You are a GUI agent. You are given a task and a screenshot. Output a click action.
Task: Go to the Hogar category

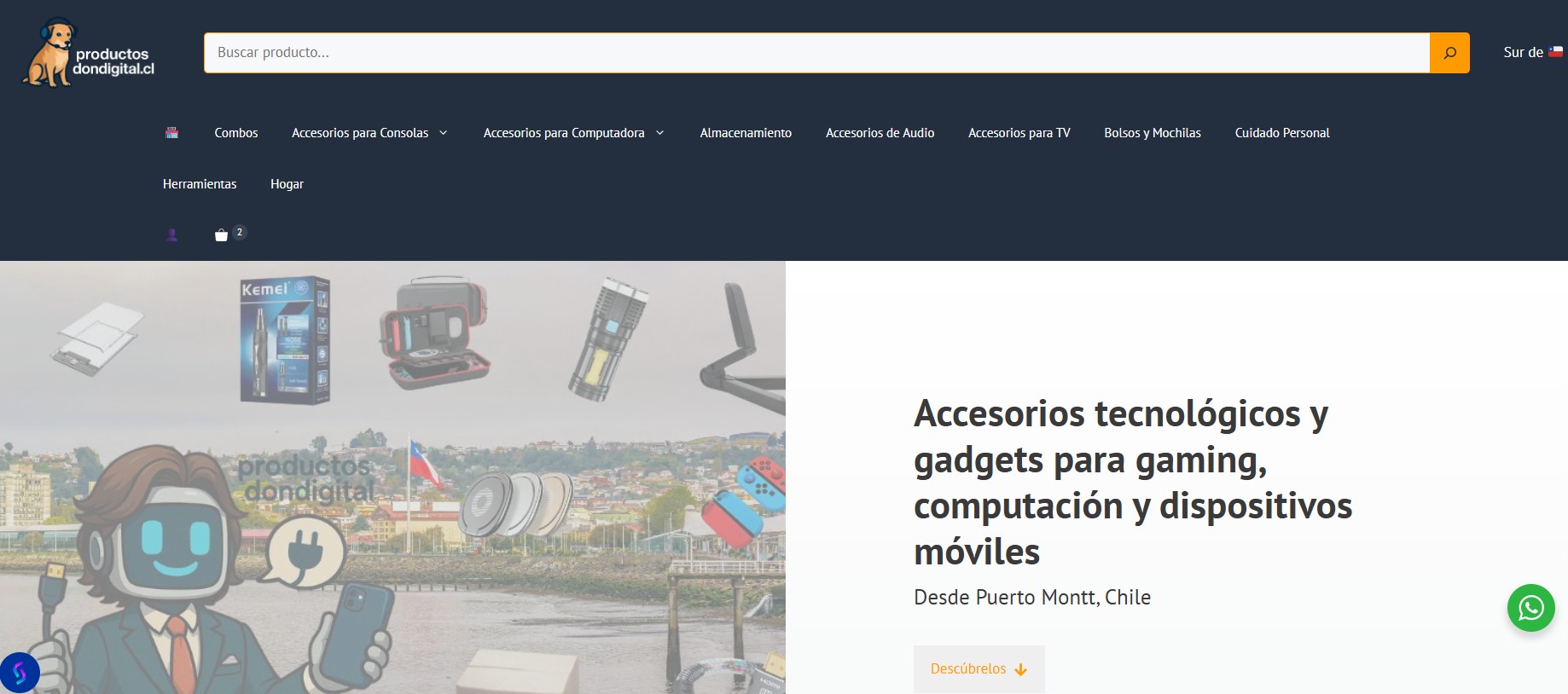click(x=287, y=184)
